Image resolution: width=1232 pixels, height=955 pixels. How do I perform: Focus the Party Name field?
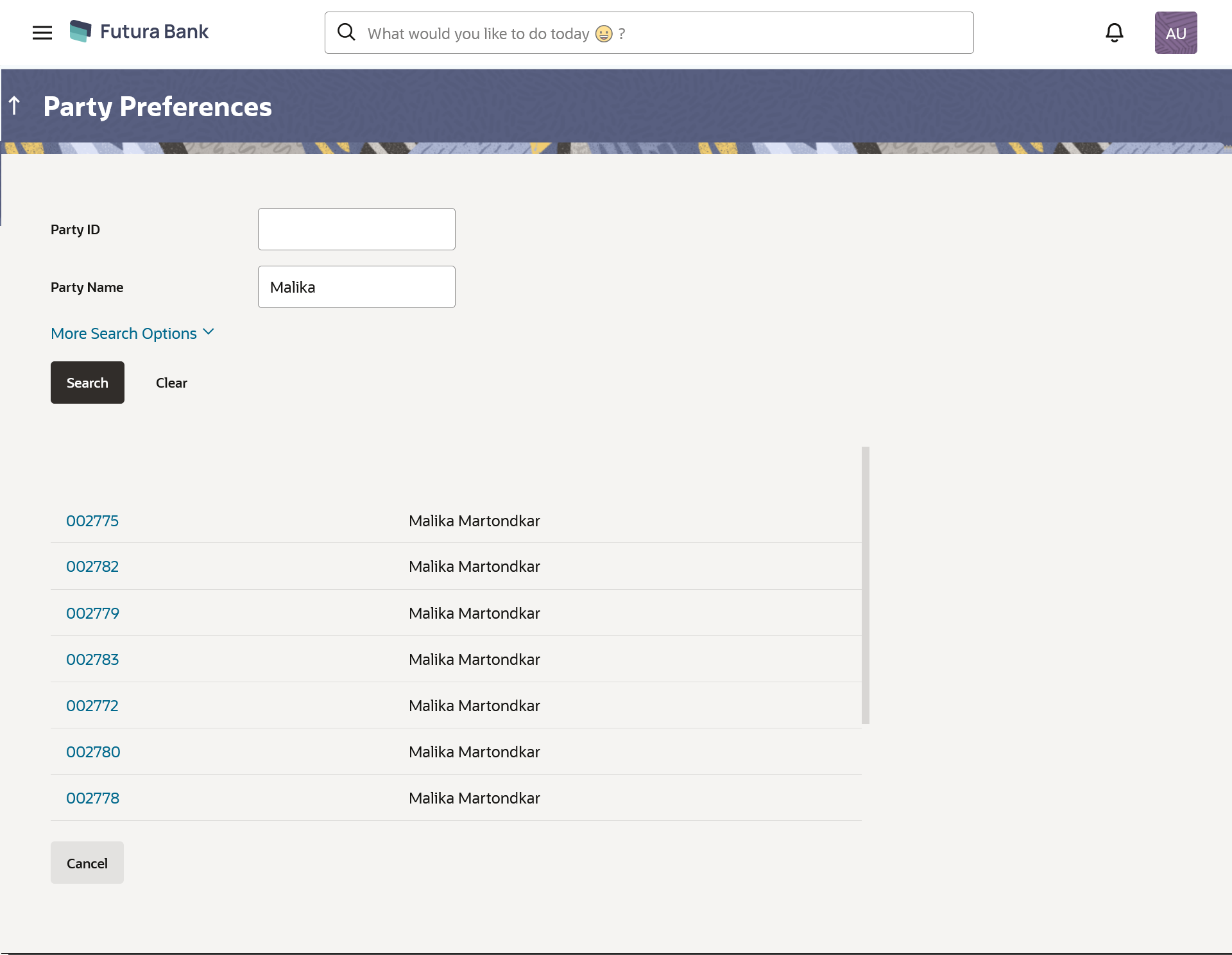[x=356, y=287]
